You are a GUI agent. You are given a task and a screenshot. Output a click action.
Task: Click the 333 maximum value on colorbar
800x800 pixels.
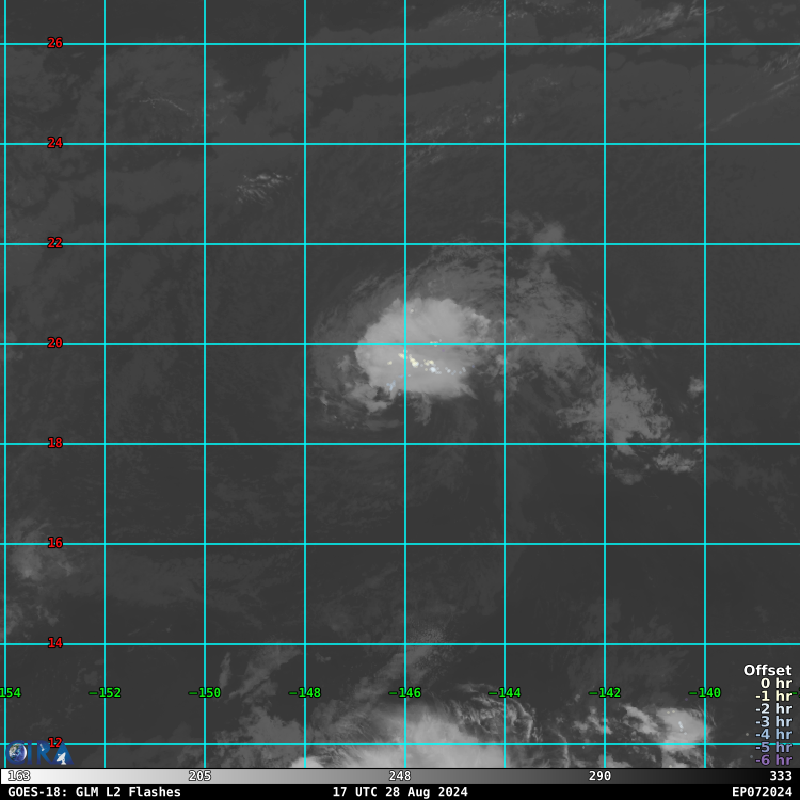[780, 776]
